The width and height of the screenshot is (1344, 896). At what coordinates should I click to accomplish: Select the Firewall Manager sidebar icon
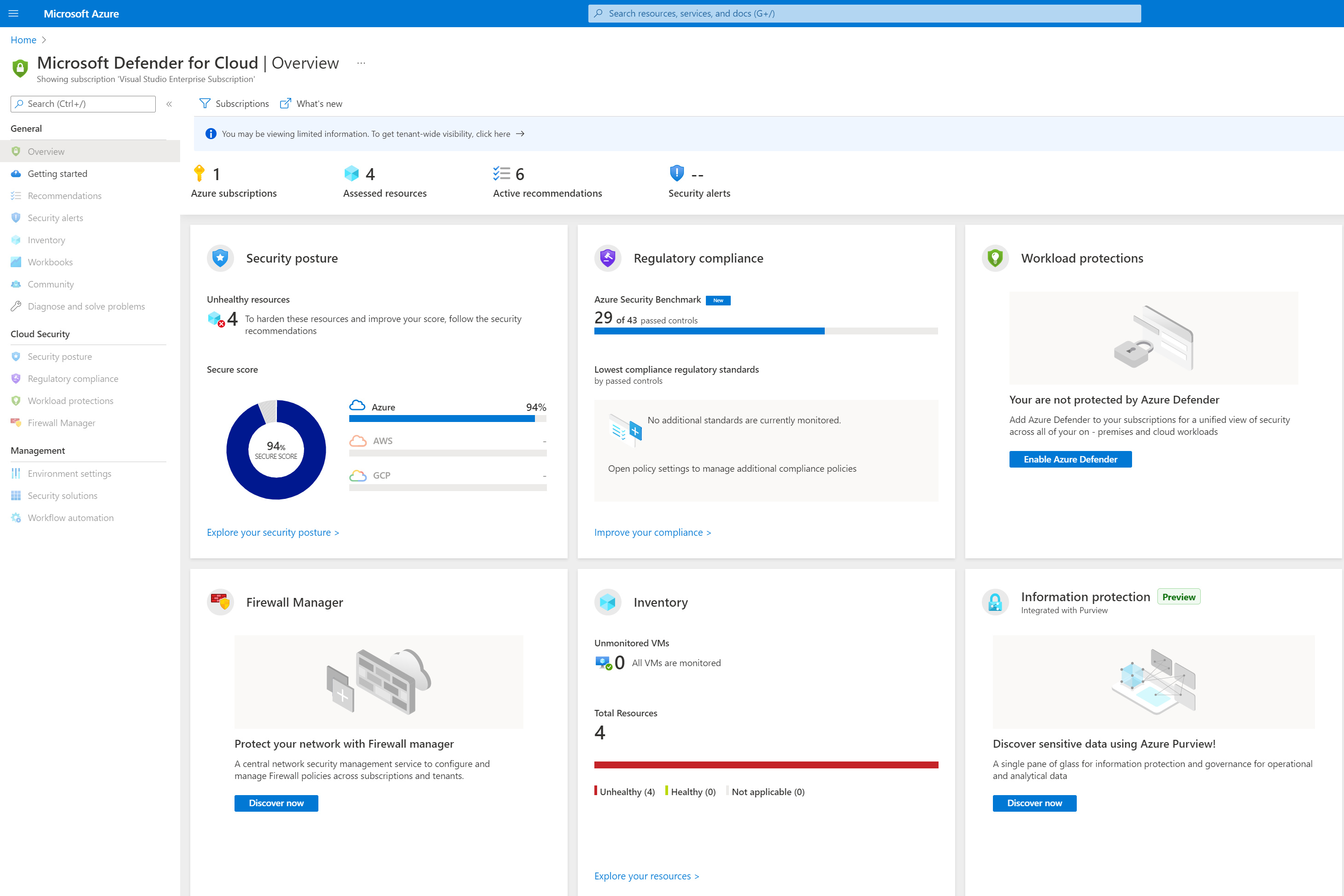tap(16, 422)
